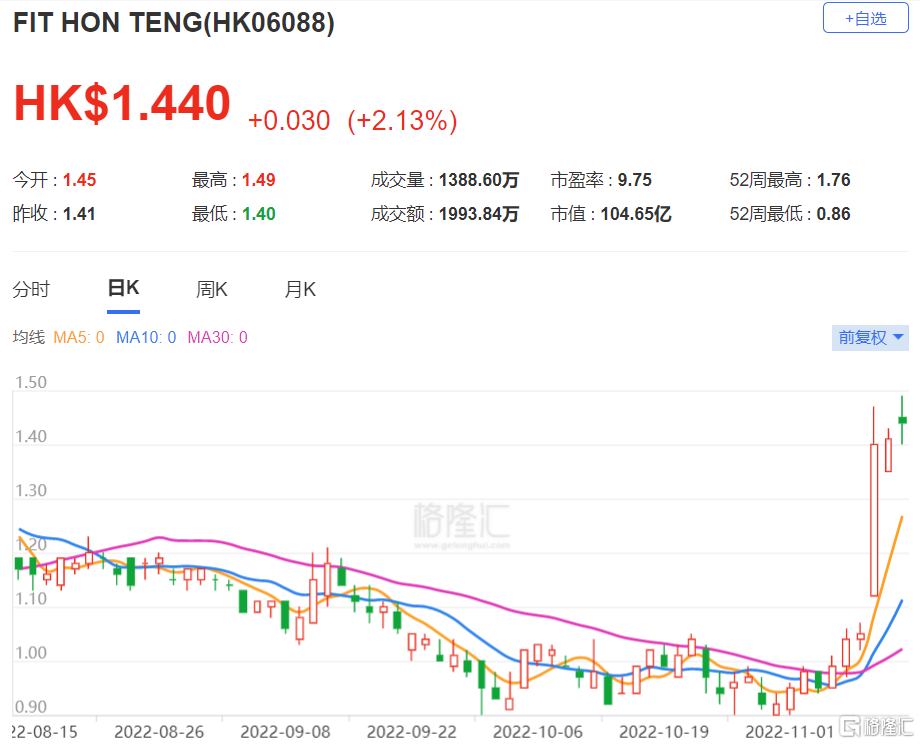Click the 成交额 1993.84万 turnover value
Screen dimensions: 920x744
tap(445, 214)
